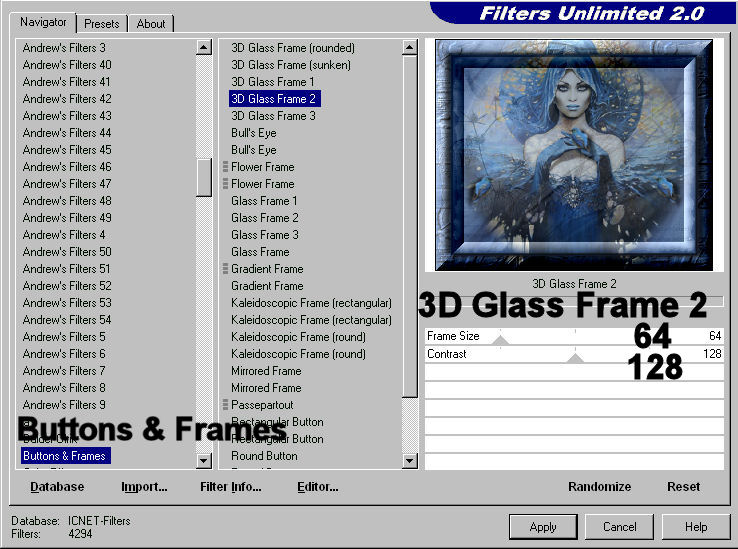Apply the selected filter

click(543, 526)
